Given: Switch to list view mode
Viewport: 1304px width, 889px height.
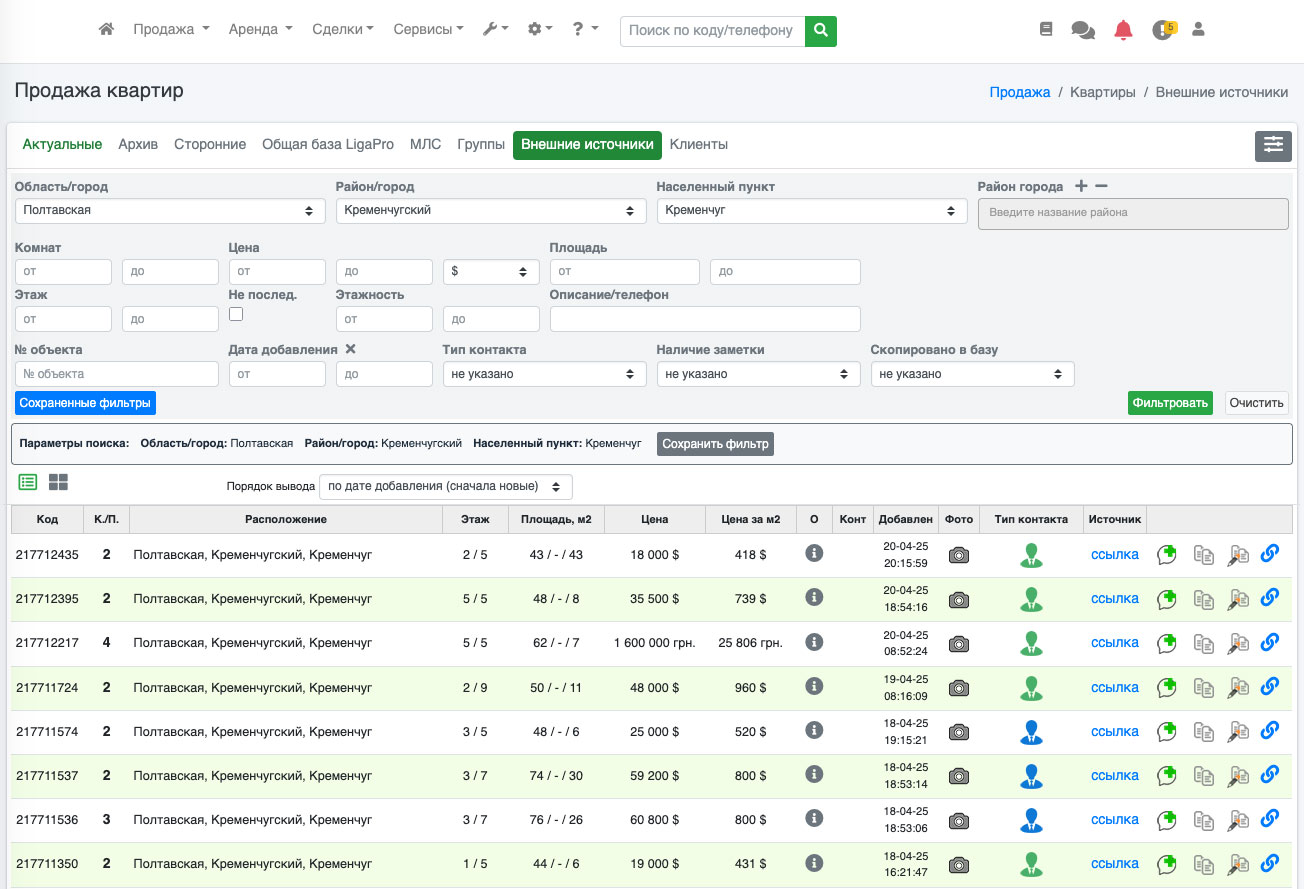Looking at the screenshot, I should (x=28, y=482).
